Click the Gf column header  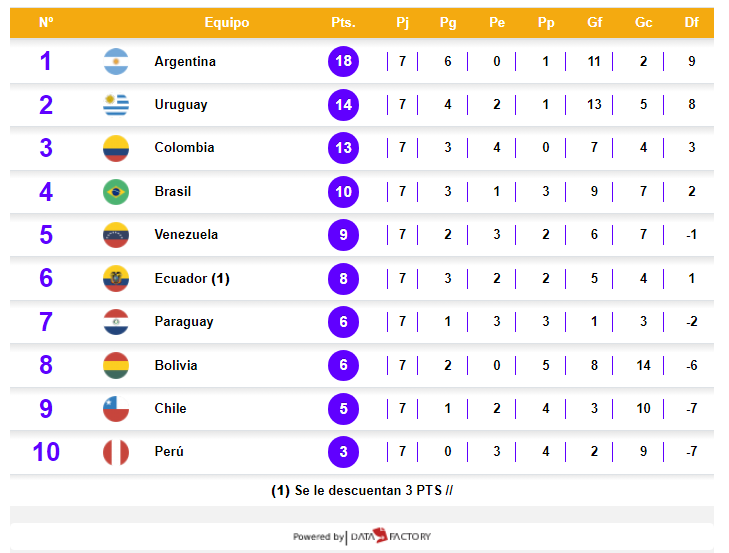pyautogui.click(x=594, y=22)
